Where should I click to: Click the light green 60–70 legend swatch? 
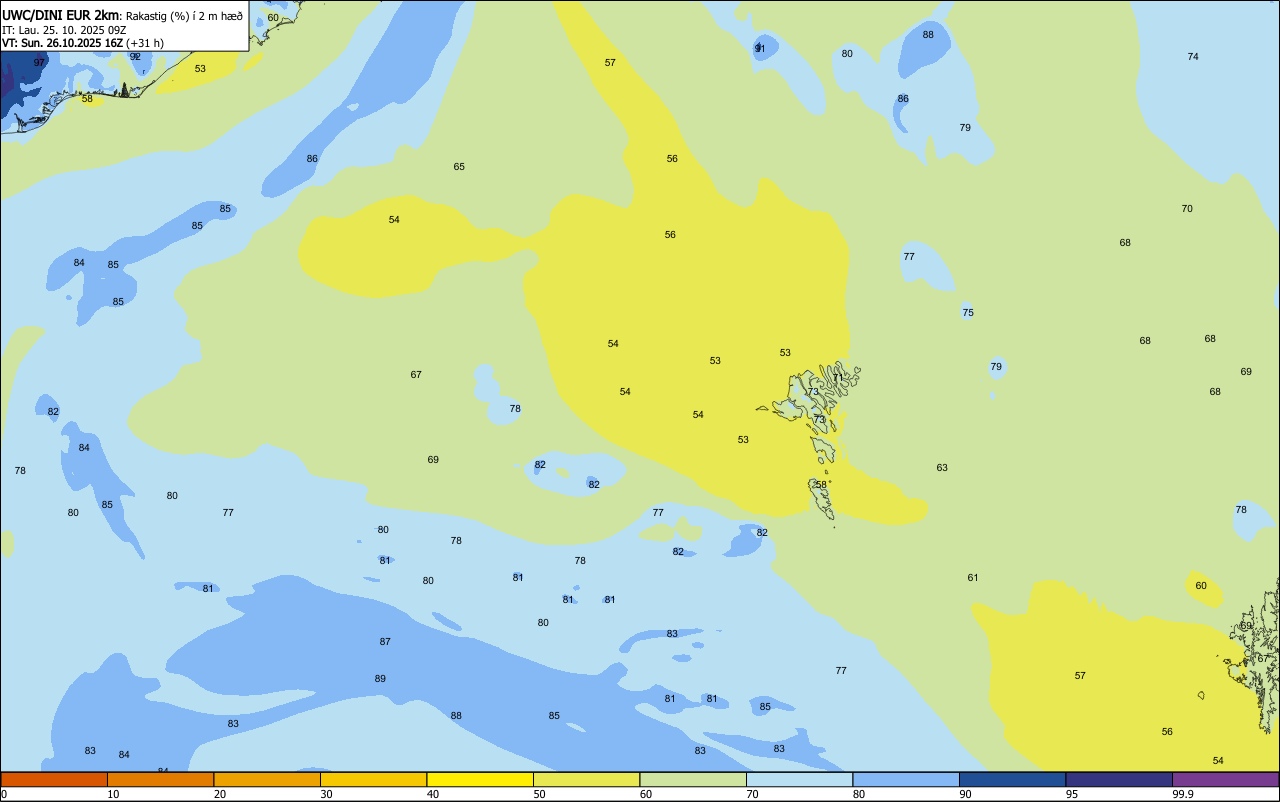(693, 779)
